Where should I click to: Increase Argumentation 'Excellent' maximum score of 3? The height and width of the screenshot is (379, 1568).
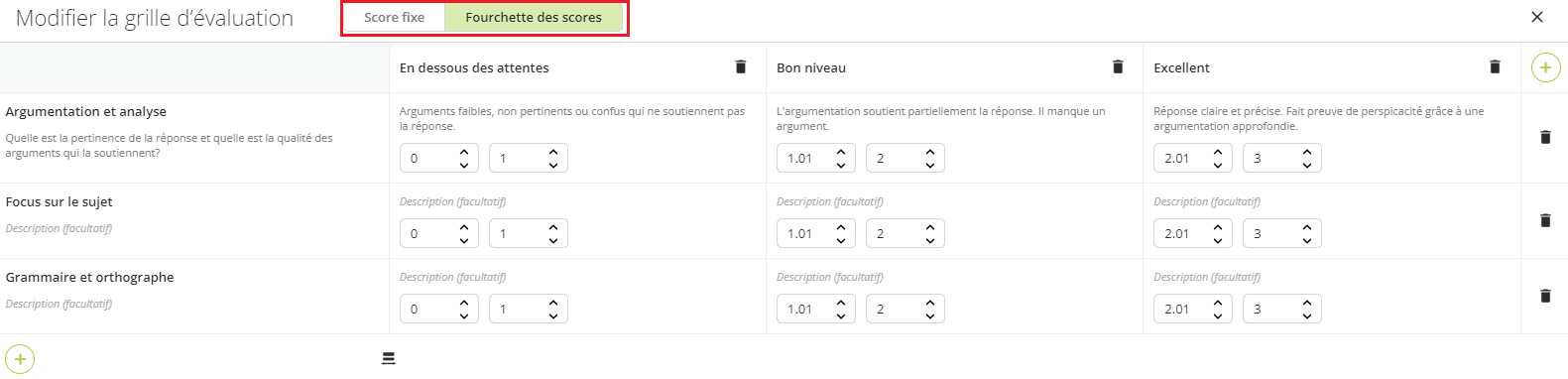coord(1307,152)
